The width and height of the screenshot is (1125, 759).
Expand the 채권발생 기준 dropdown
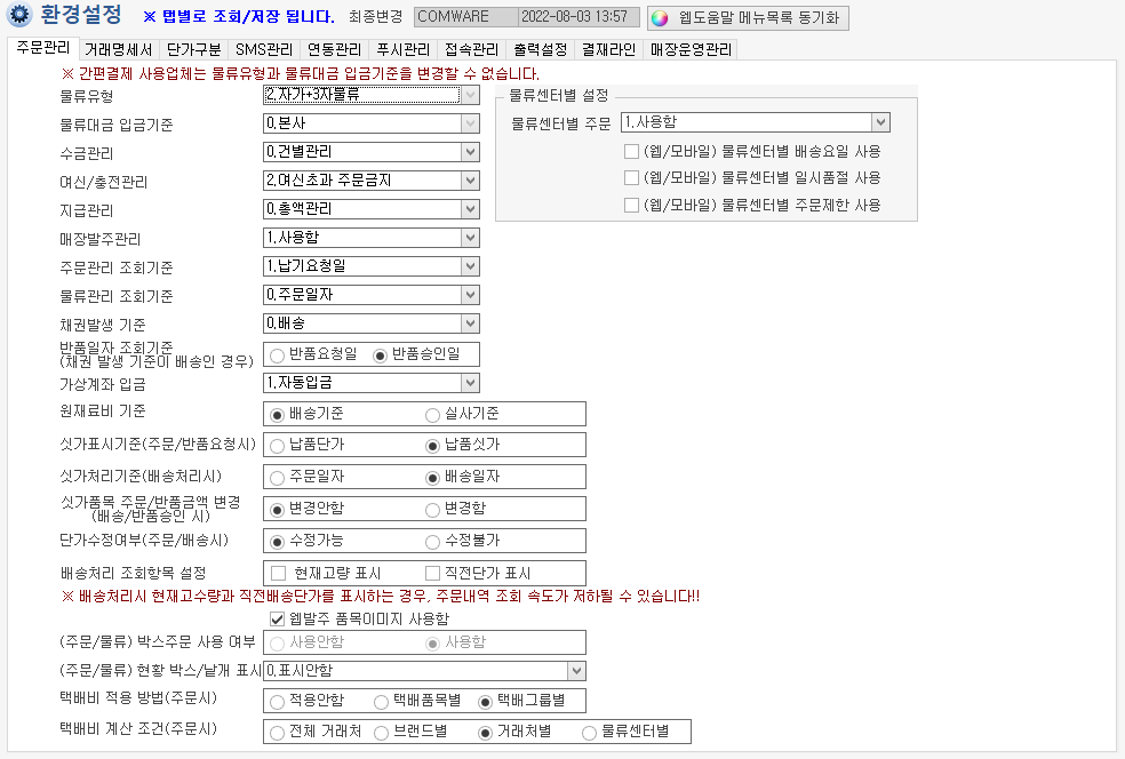470,324
